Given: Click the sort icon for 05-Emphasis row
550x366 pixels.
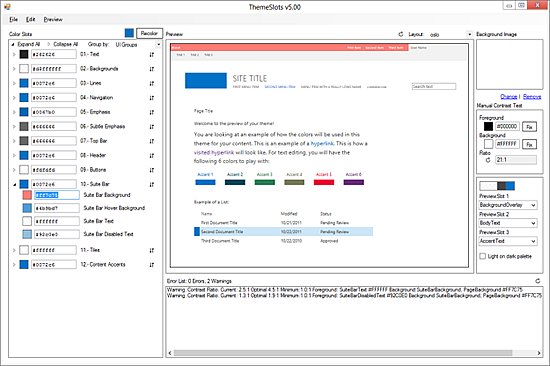Looking at the screenshot, I should 152,112.
